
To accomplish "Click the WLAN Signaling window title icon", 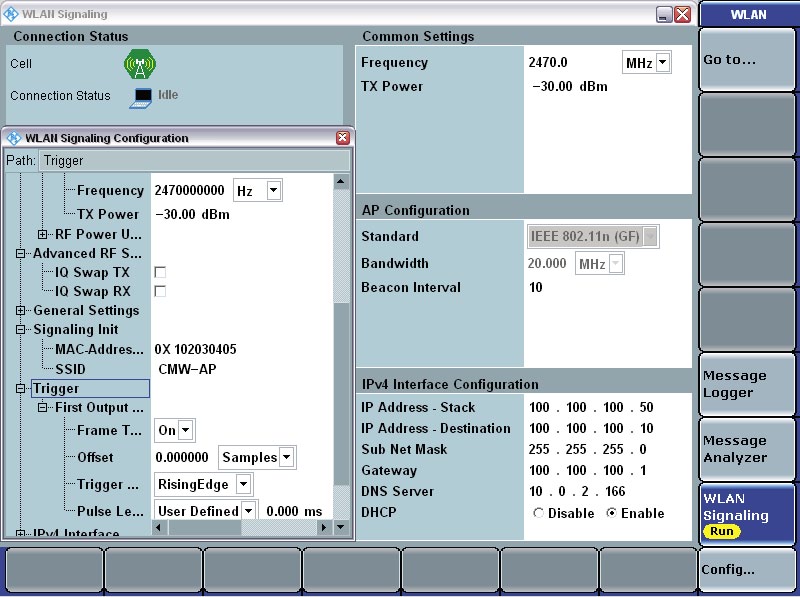I will (x=11, y=14).
